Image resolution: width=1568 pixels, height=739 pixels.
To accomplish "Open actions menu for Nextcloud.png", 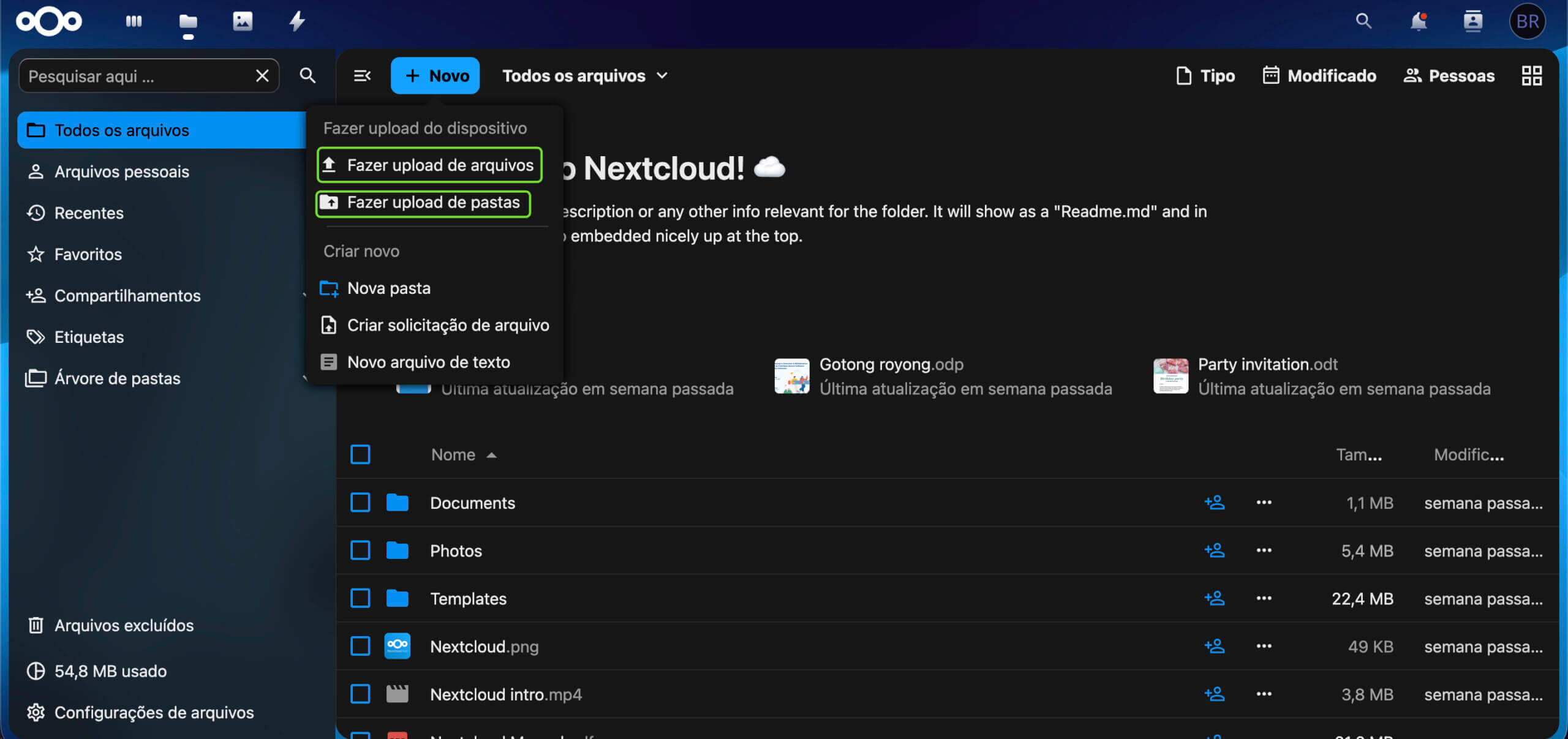I will [1264, 646].
